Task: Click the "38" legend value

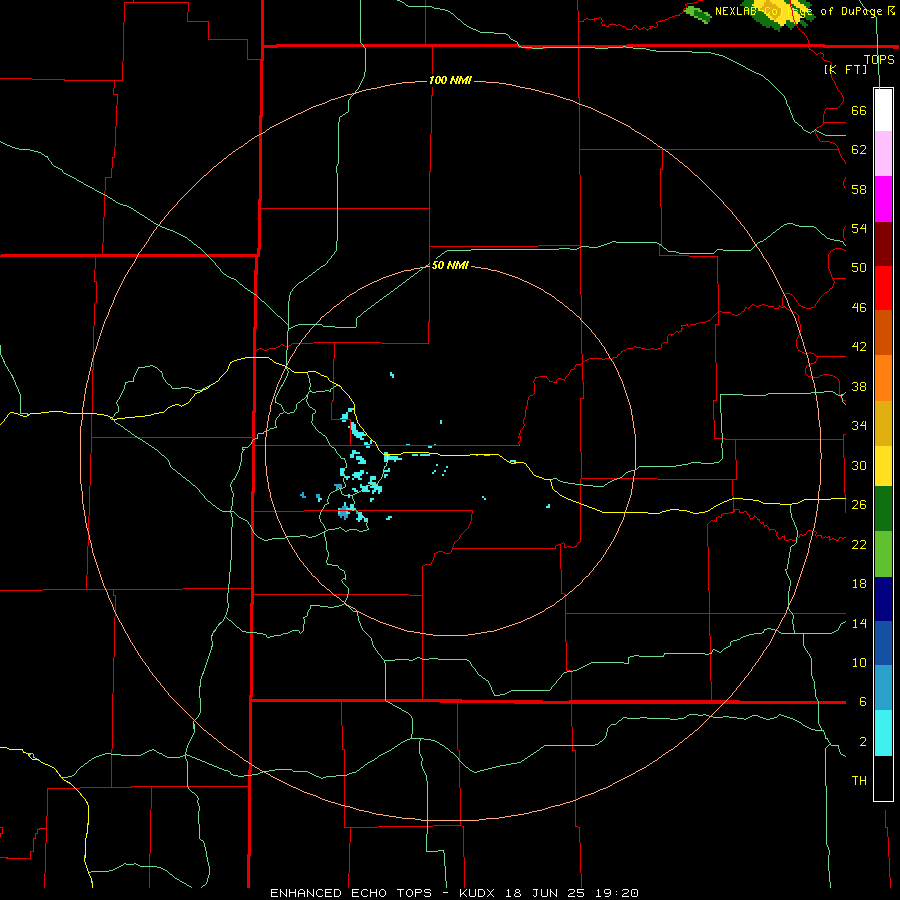Action: pyautogui.click(x=859, y=386)
